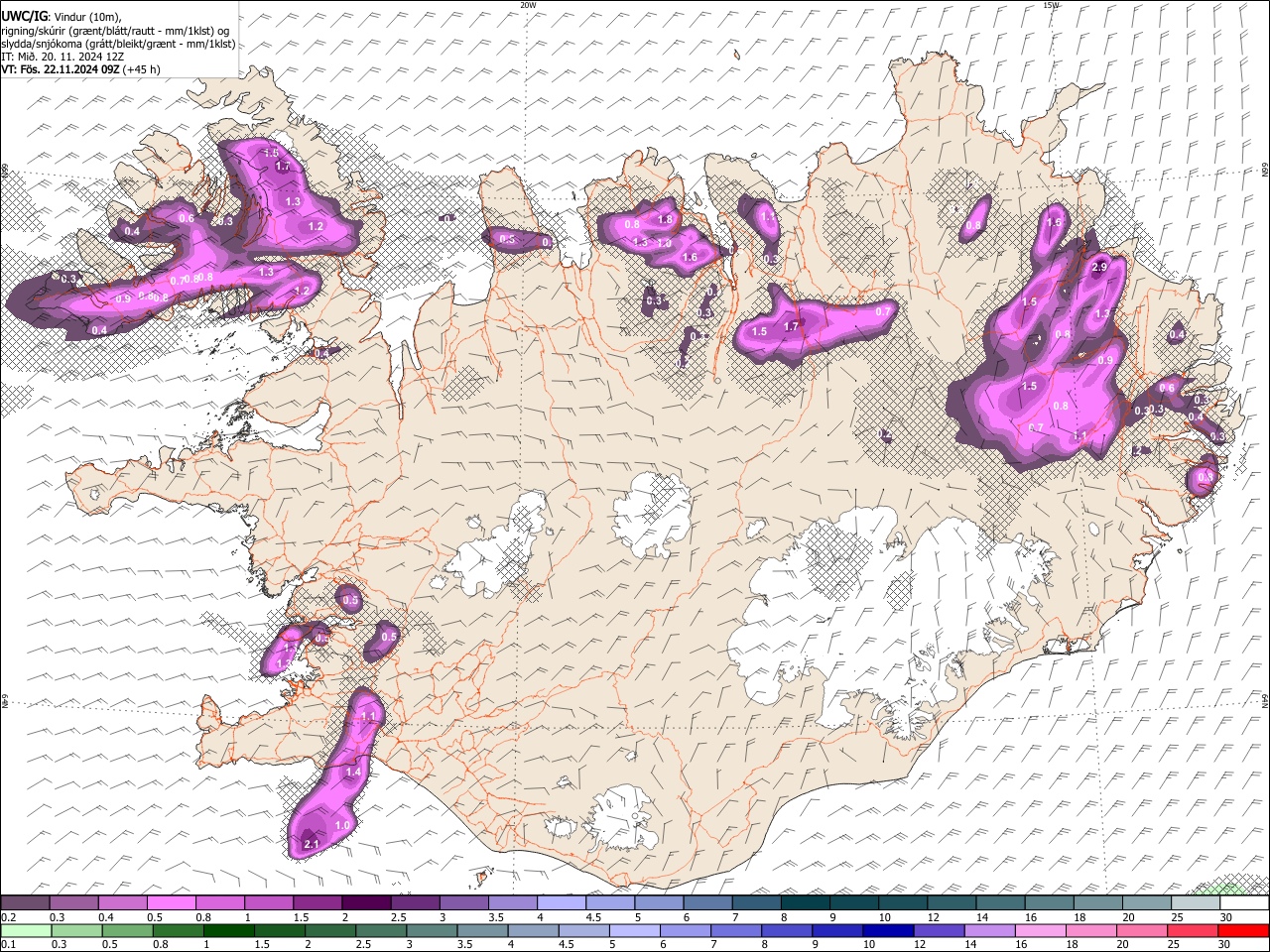Click the '(+45 h)' forecast offset text
Image resolution: width=1270 pixels, height=952 pixels.
click(142, 69)
